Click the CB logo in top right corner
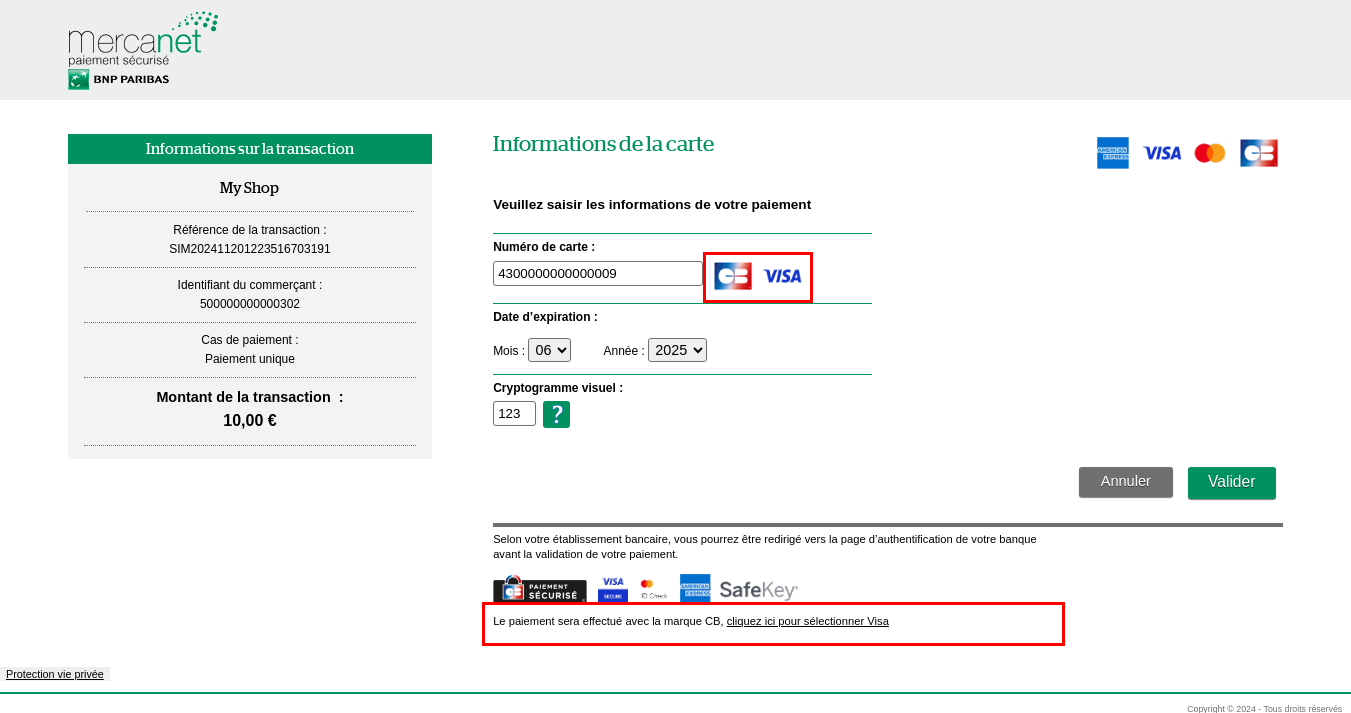Screen dimensions: 1351x713 (x=1258, y=152)
